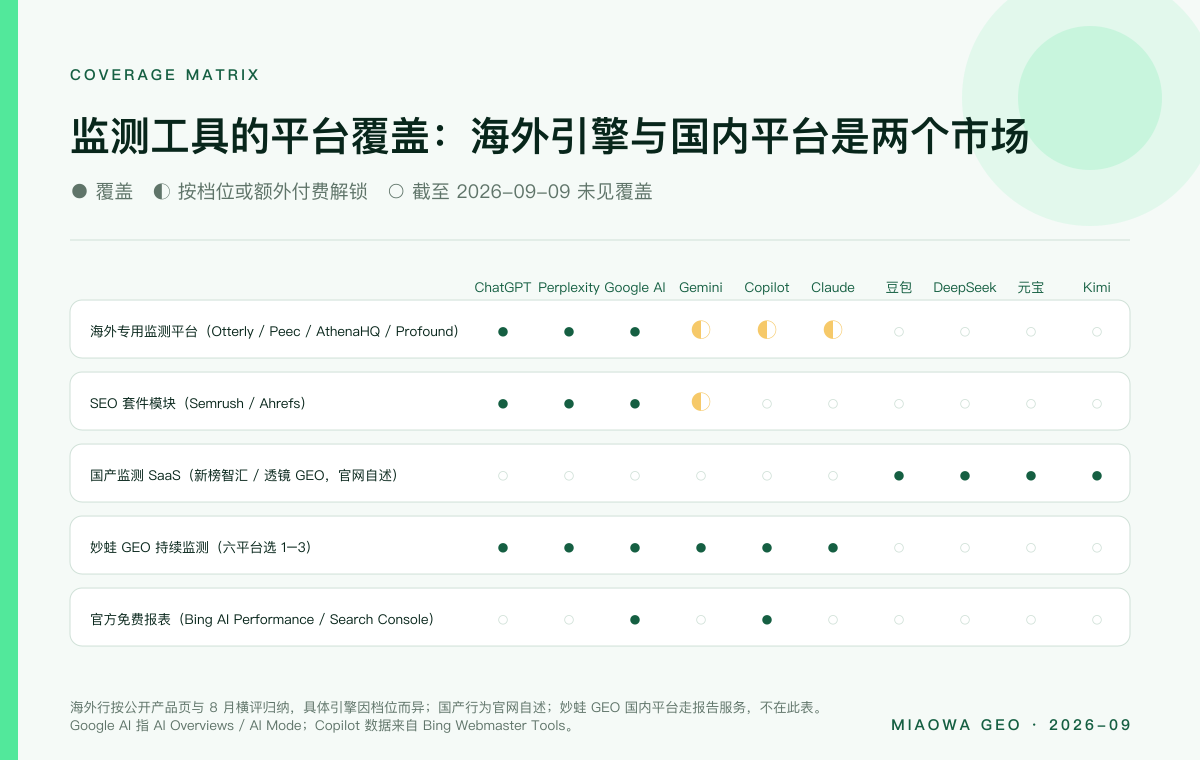Click the empty circle for 海外专用监测平台 under 豆包
This screenshot has height=760, width=1200.
[x=899, y=331]
